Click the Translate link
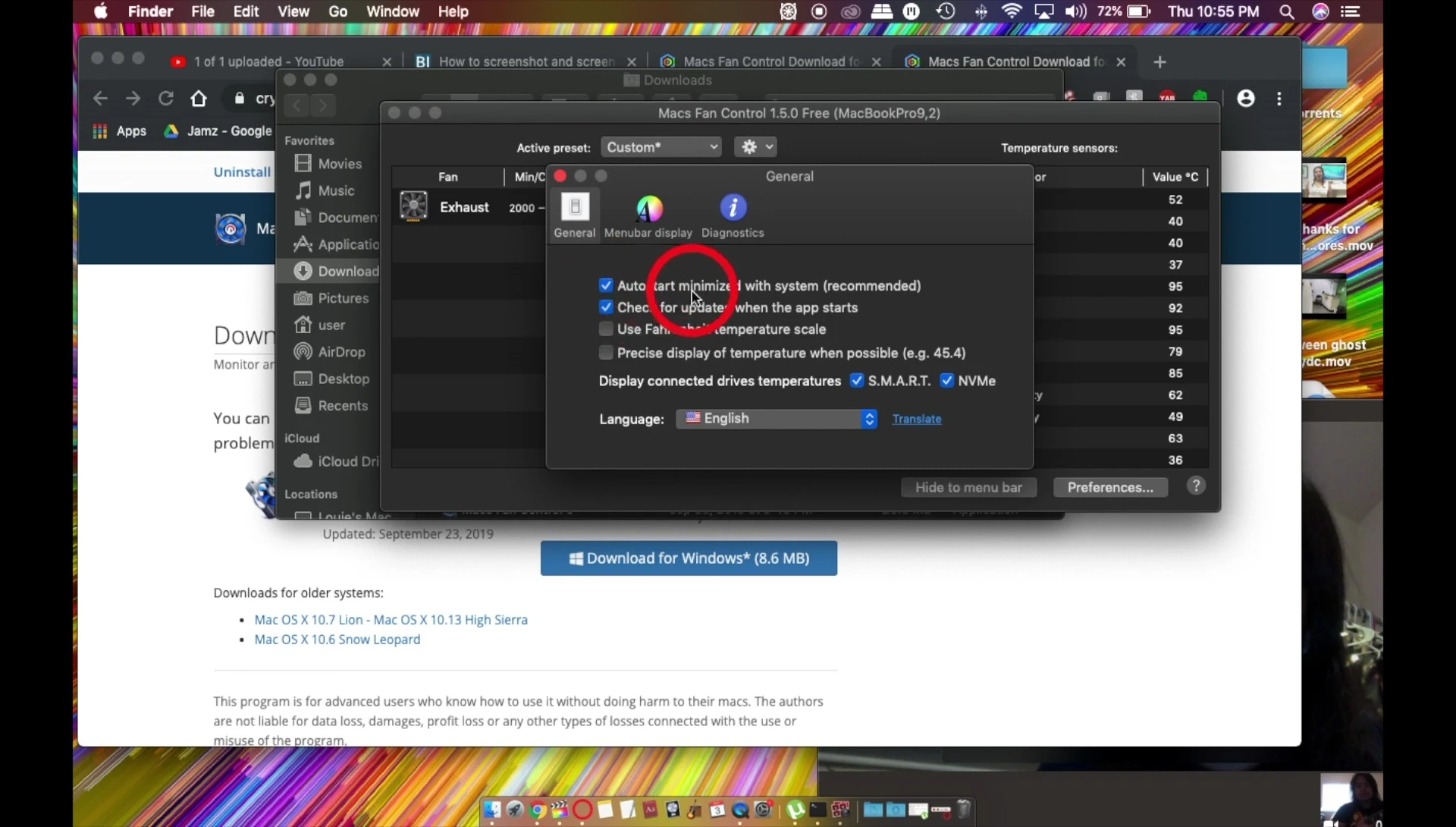Viewport: 1456px width, 827px height. [917, 419]
